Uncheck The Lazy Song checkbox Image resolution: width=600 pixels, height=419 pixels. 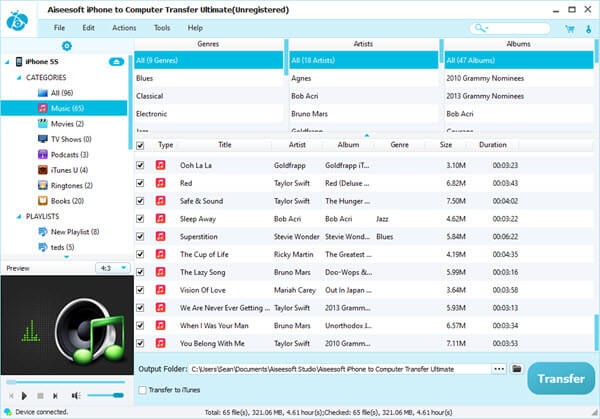140,272
